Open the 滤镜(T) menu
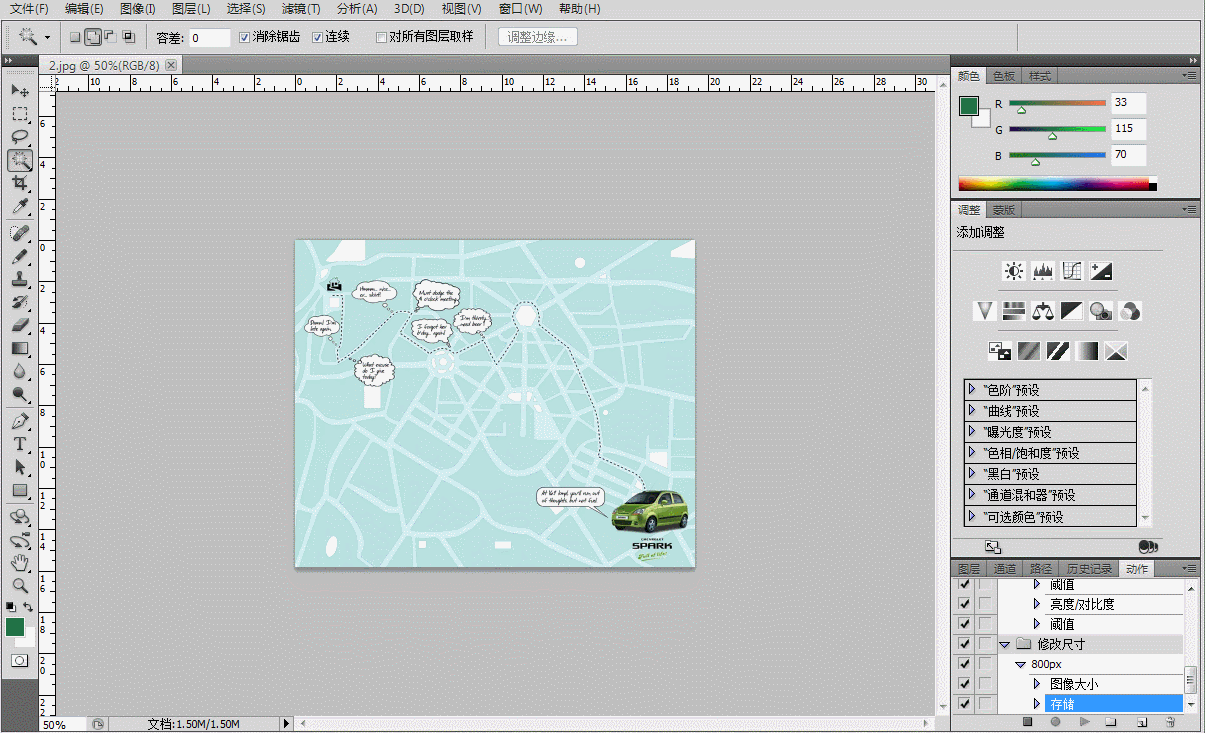Image resolution: width=1205 pixels, height=733 pixels. (300, 9)
